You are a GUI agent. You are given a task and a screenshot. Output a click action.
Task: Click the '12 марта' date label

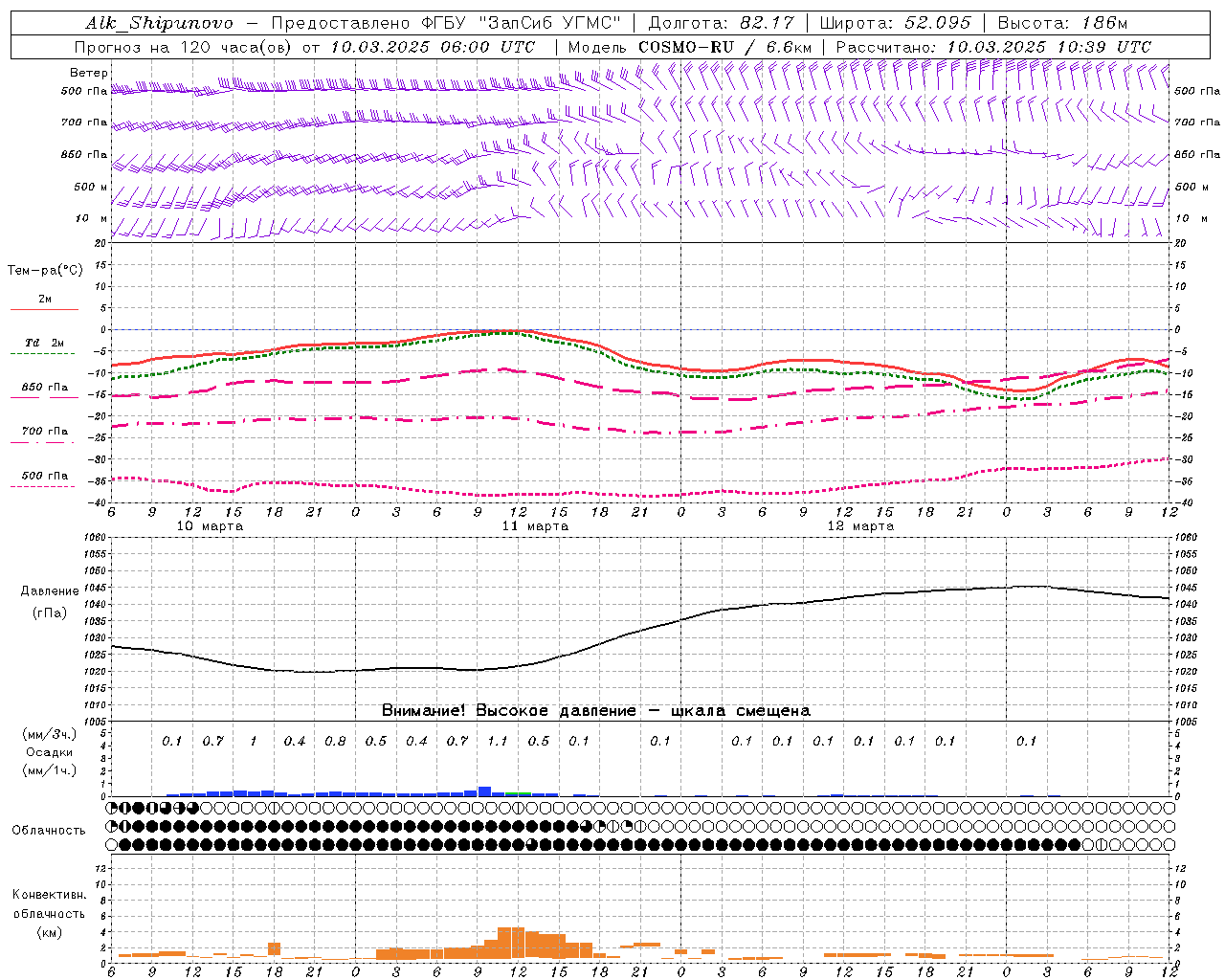click(x=860, y=526)
